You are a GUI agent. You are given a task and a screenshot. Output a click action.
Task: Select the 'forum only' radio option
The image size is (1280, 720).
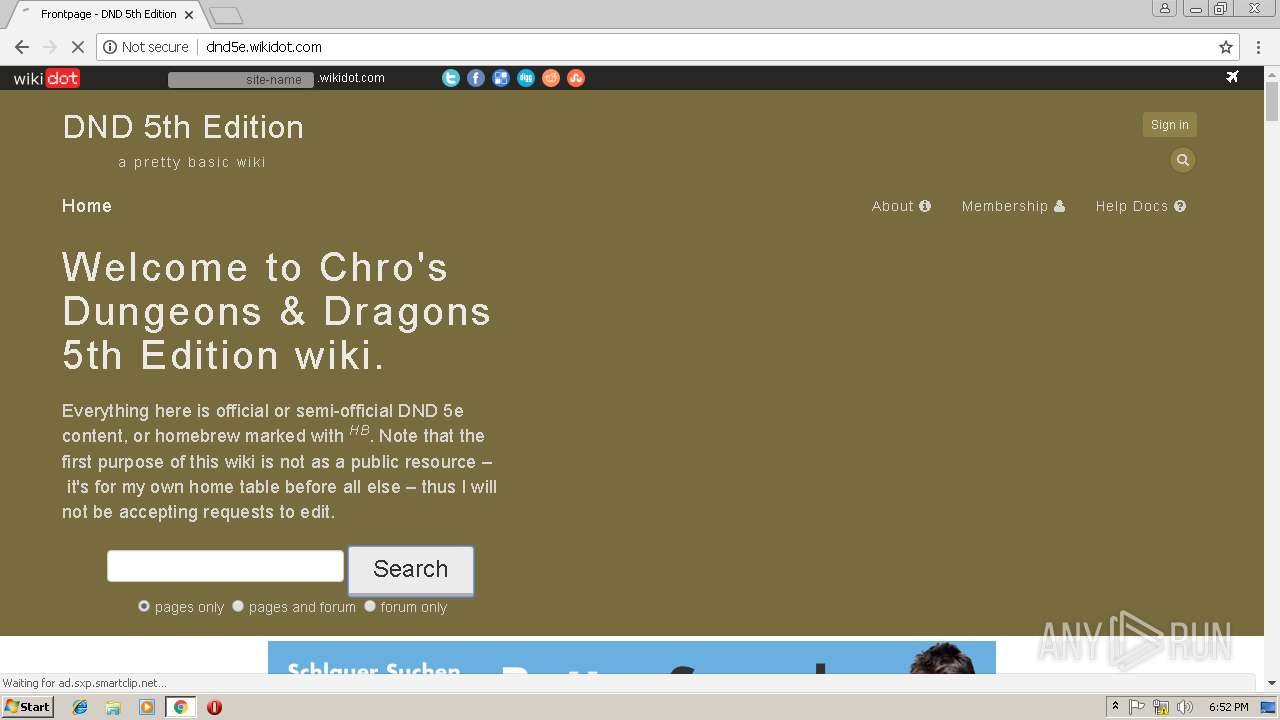(370, 606)
